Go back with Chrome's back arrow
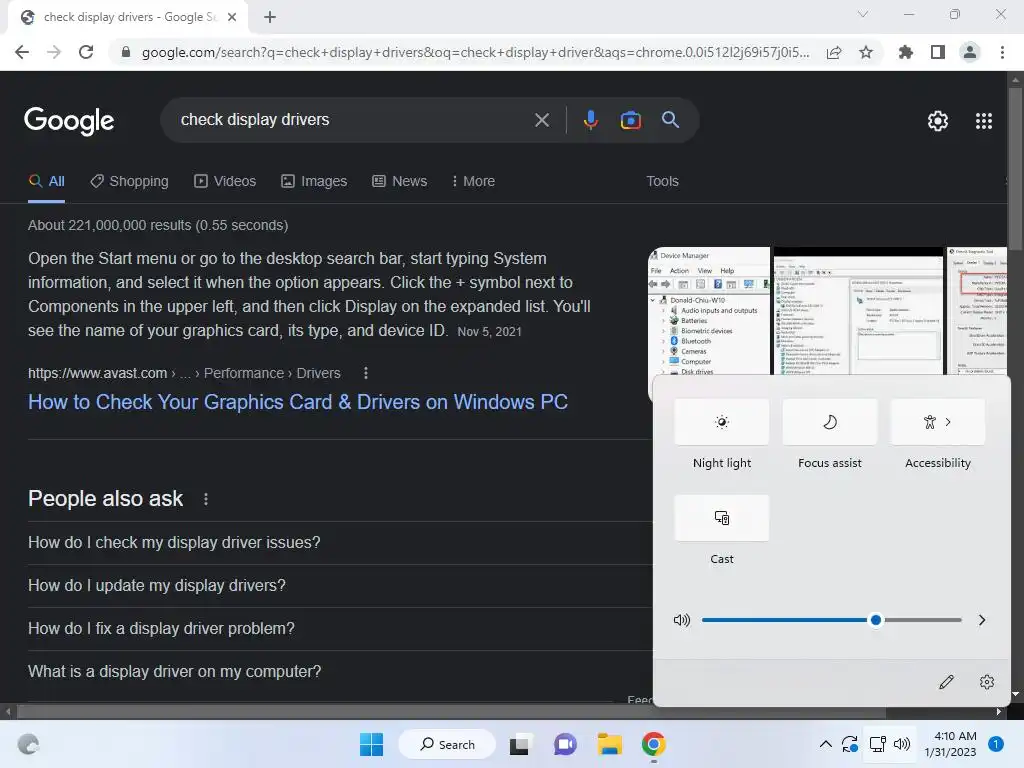This screenshot has height=768, width=1024. (22, 52)
